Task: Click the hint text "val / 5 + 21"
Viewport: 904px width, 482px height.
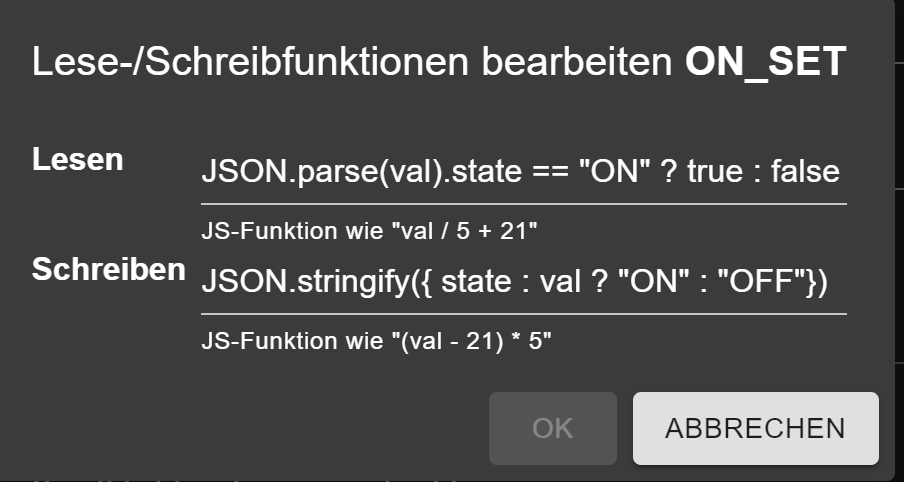Action: (369, 231)
